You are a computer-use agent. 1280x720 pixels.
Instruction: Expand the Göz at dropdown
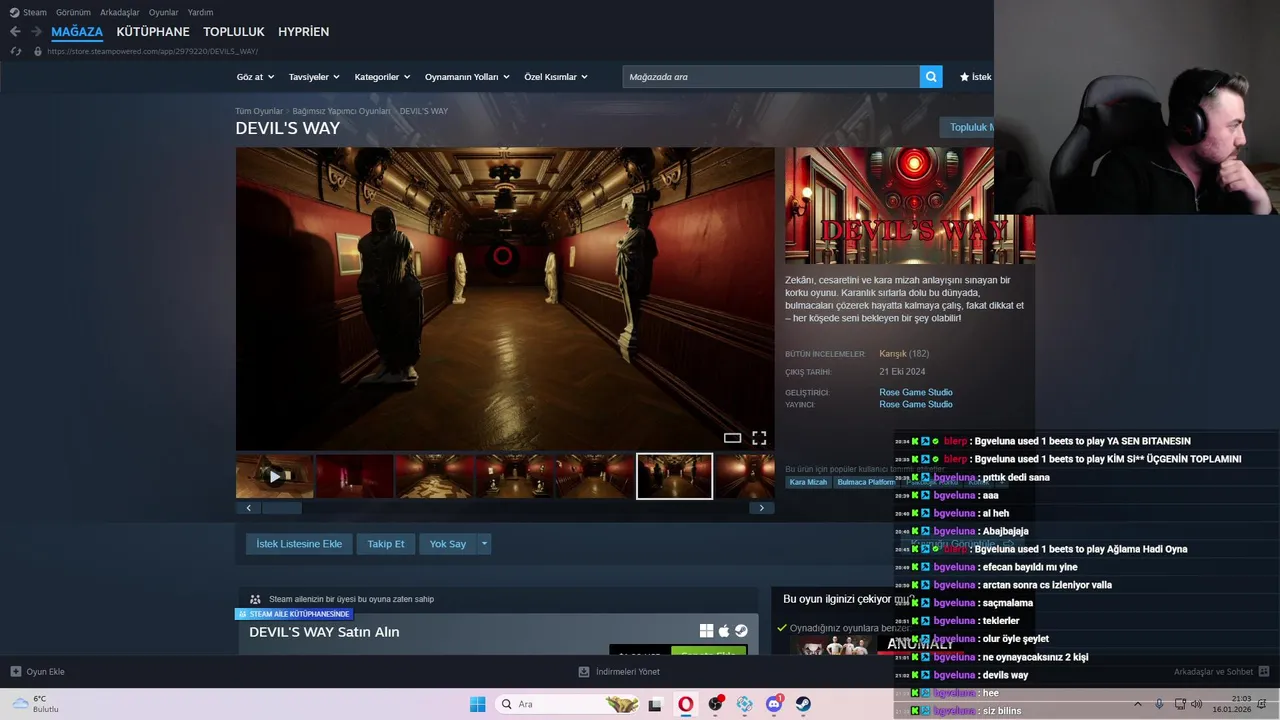254,77
